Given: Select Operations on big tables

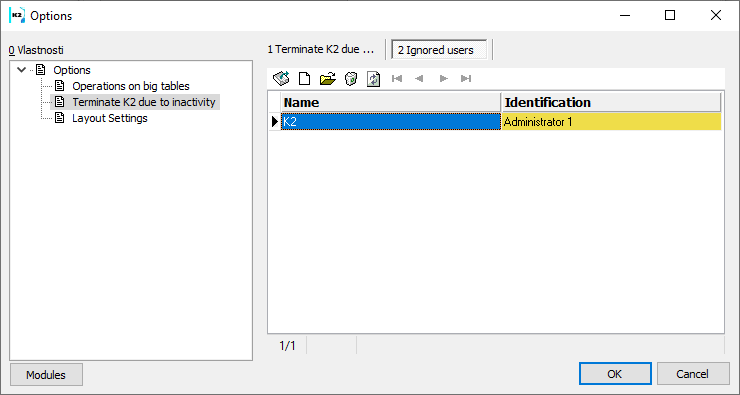Looking at the screenshot, I should [131, 86].
